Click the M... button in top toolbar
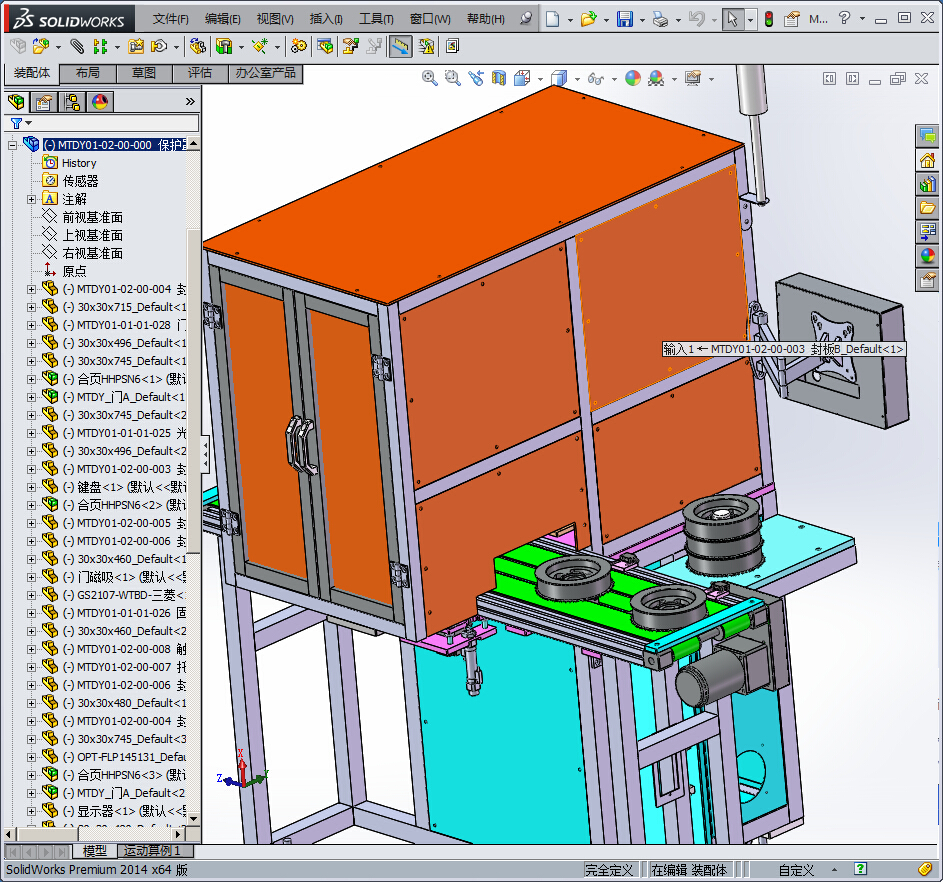 818,19
